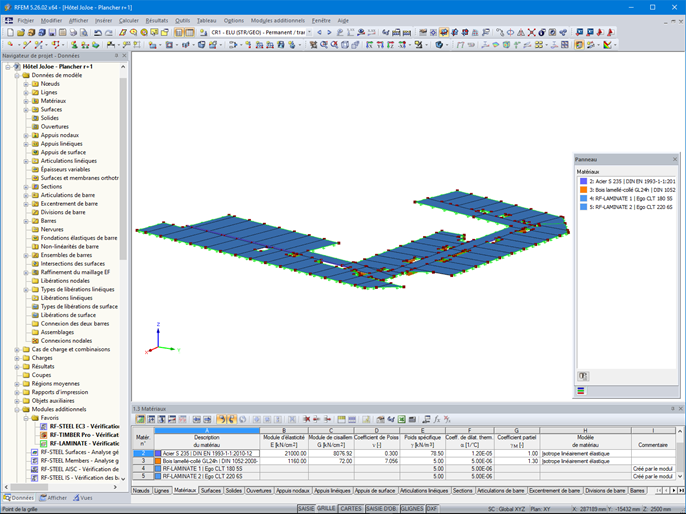Viewport: 686px width, 514px height.
Task: Expand the Barres tree node
Action: tap(26, 221)
